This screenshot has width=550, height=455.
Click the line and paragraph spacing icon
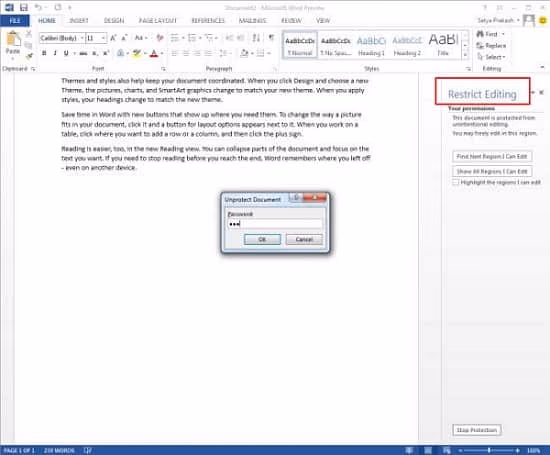coord(222,53)
